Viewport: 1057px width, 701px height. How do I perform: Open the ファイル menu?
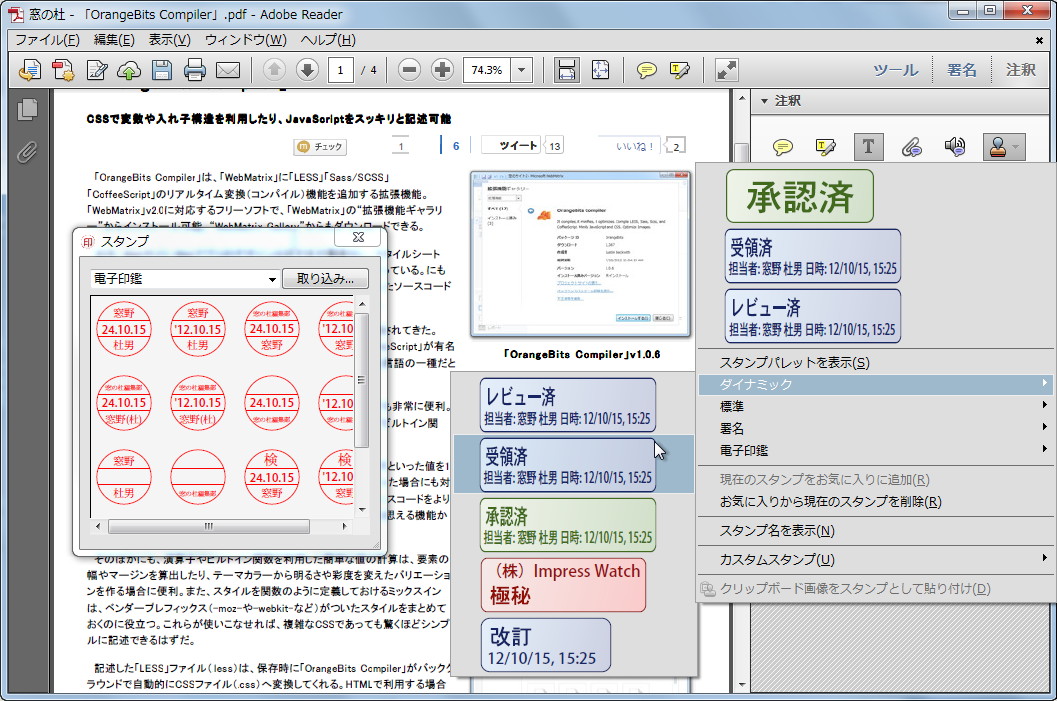pyautogui.click(x=47, y=40)
